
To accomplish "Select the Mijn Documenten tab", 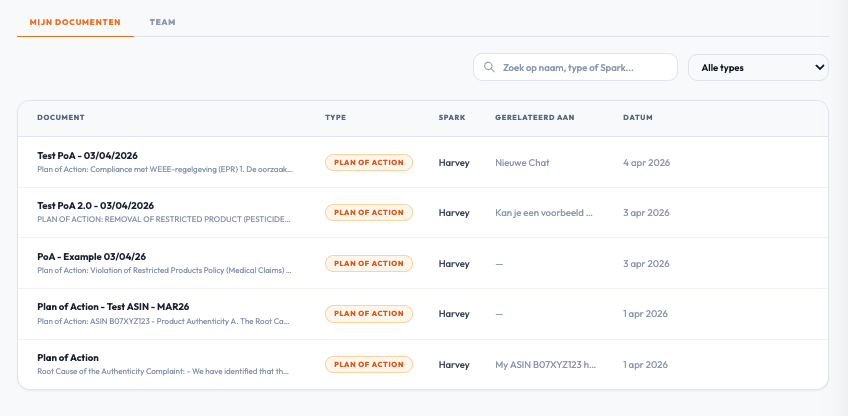I will coord(75,21).
